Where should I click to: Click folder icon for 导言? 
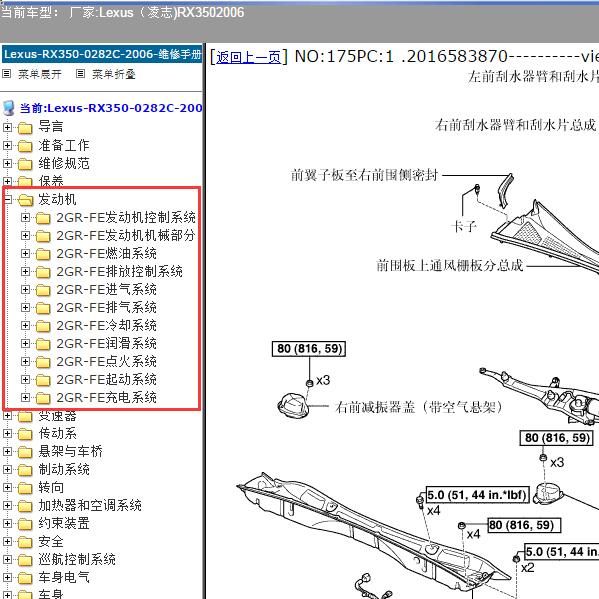tap(25, 128)
